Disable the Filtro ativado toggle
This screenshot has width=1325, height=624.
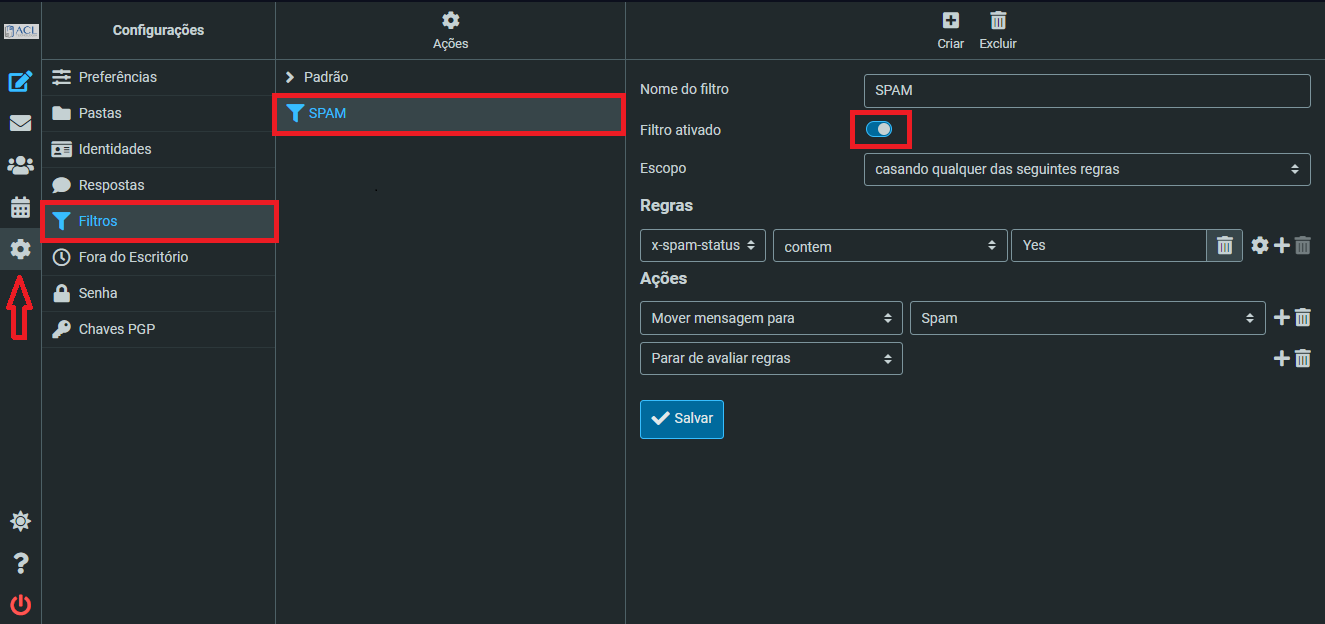tap(879, 129)
